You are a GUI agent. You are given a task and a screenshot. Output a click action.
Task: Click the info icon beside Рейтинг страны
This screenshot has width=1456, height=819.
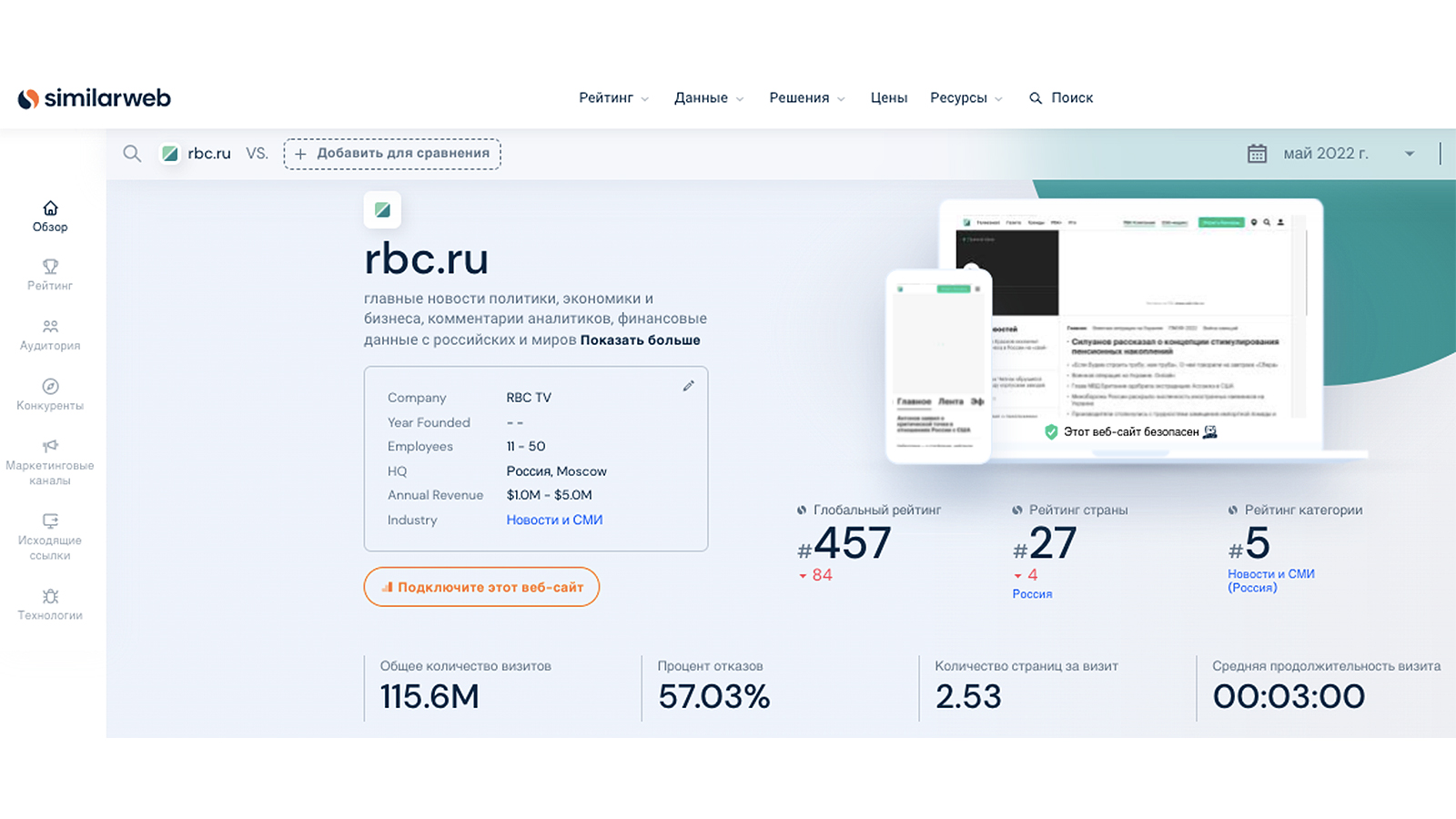(x=1017, y=511)
